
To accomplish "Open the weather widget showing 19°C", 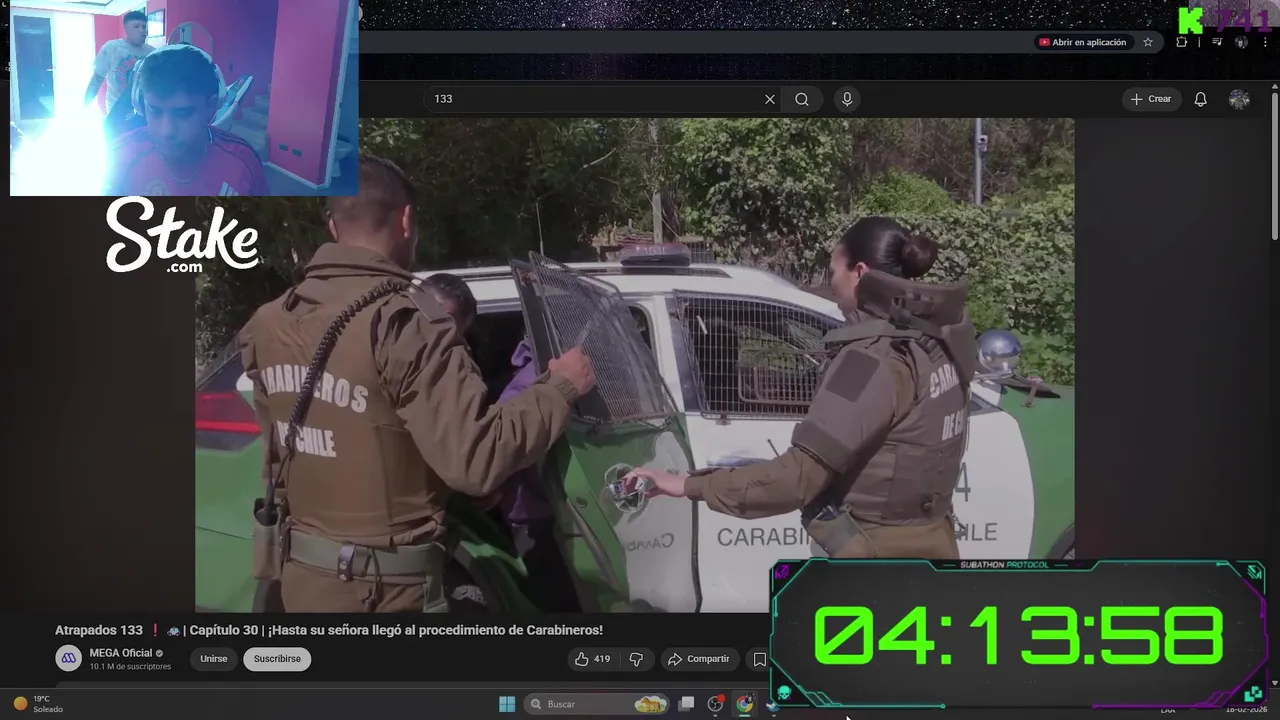I will click(x=38, y=704).
